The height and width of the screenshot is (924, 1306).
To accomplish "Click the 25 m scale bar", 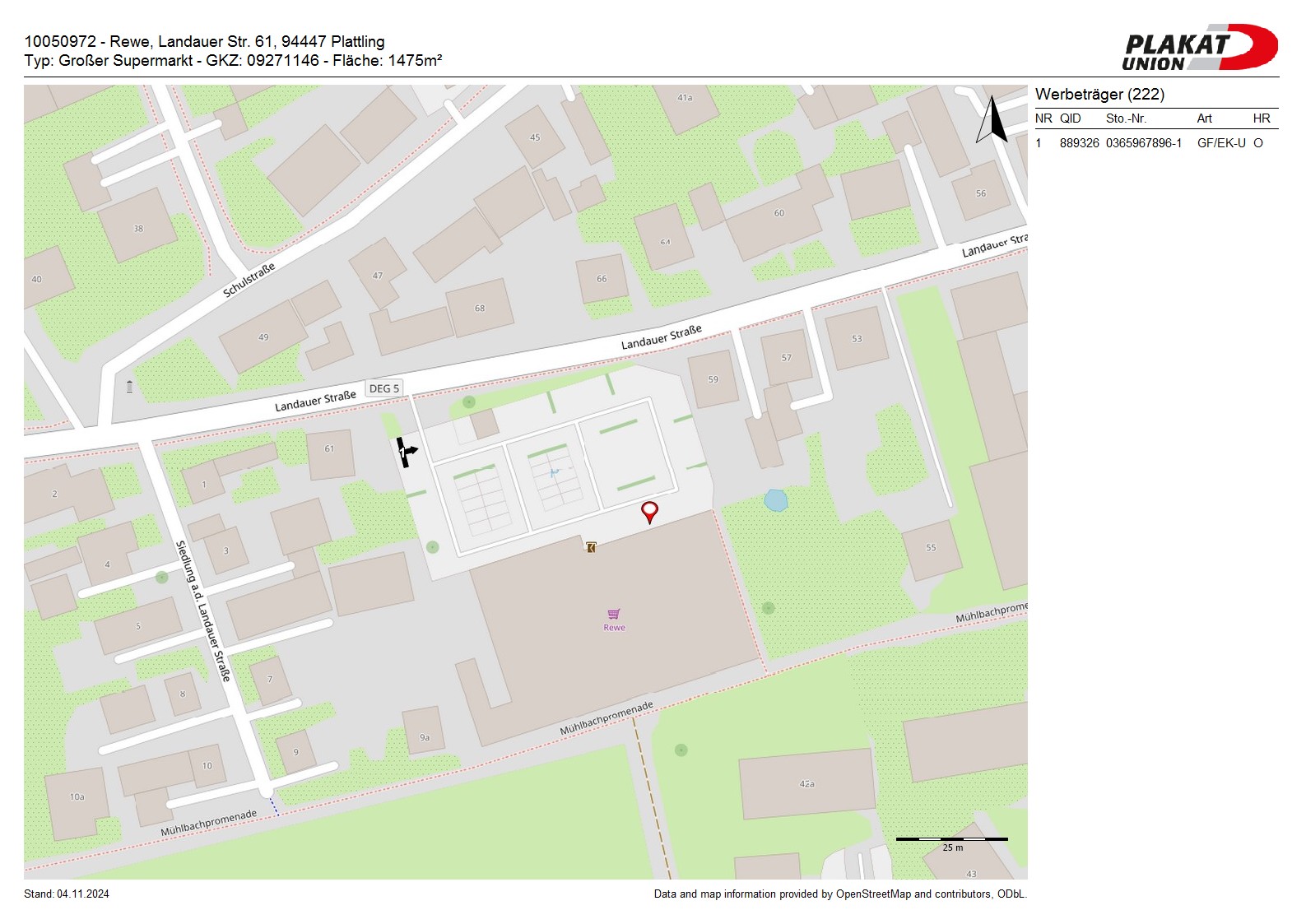I will coord(951,840).
